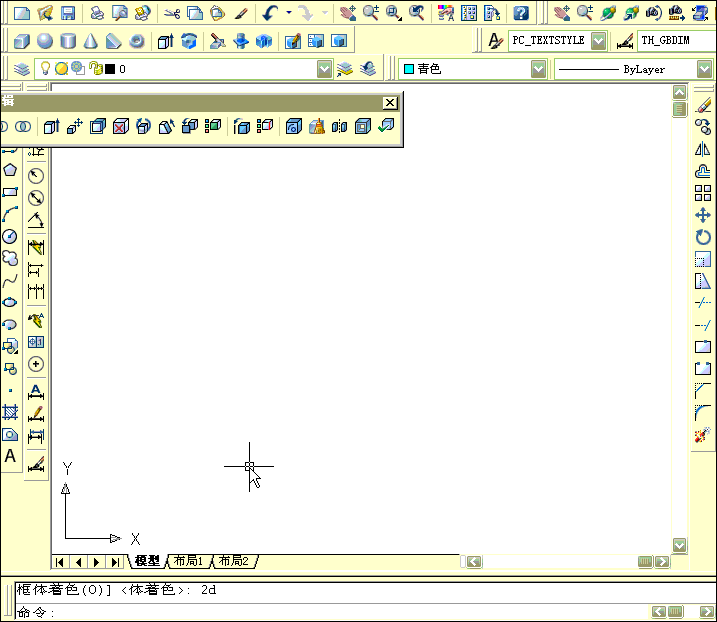Click the Center Mark dimension tool
This screenshot has height=622, width=717.
pos(36,364)
